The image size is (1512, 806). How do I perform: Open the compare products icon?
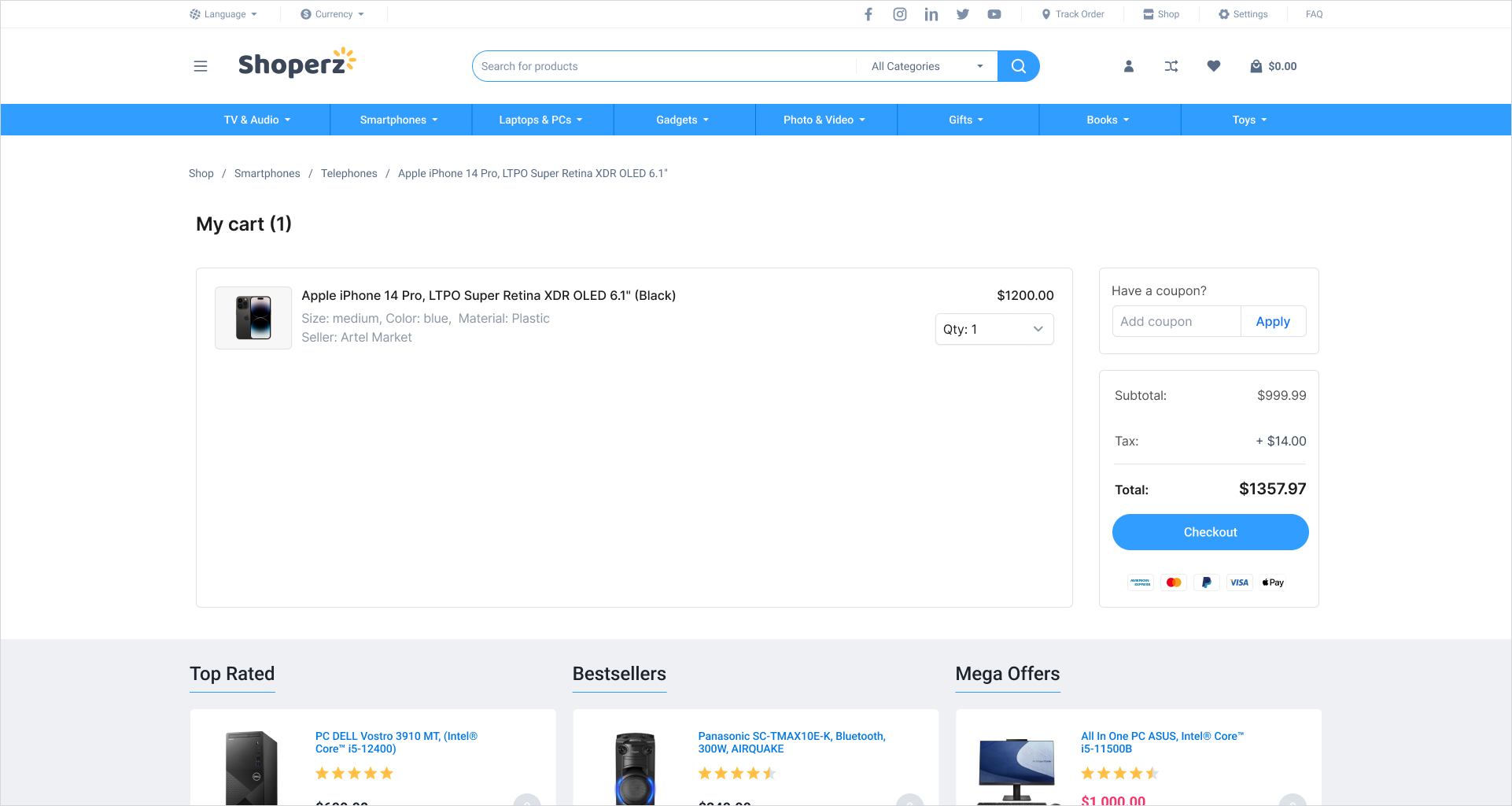[1171, 66]
